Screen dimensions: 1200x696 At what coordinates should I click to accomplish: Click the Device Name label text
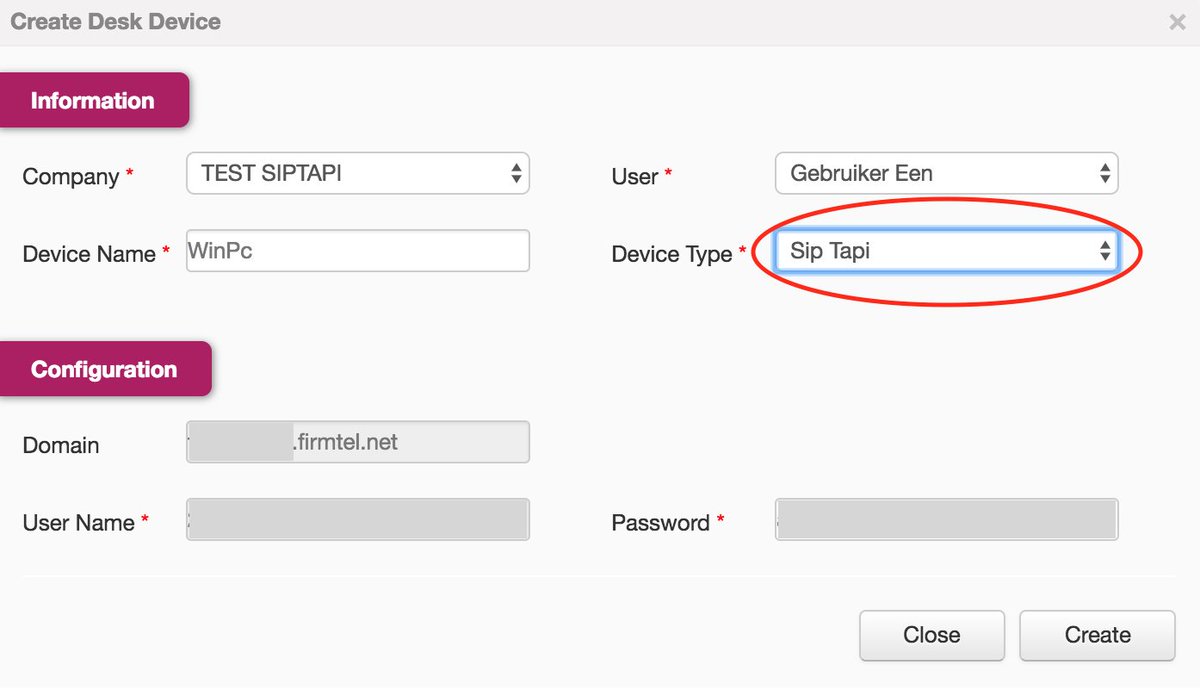[89, 255]
